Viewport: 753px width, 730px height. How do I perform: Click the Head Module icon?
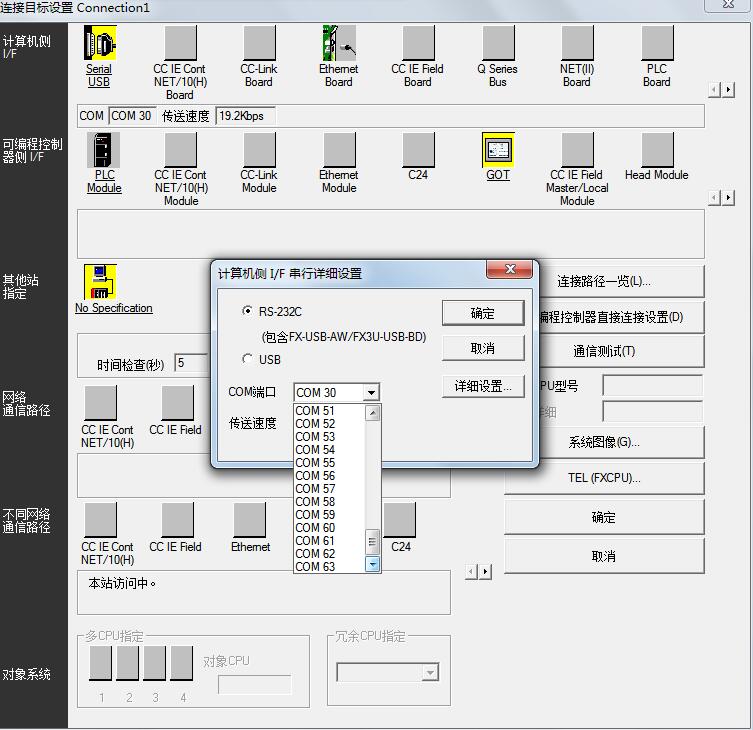(x=657, y=150)
